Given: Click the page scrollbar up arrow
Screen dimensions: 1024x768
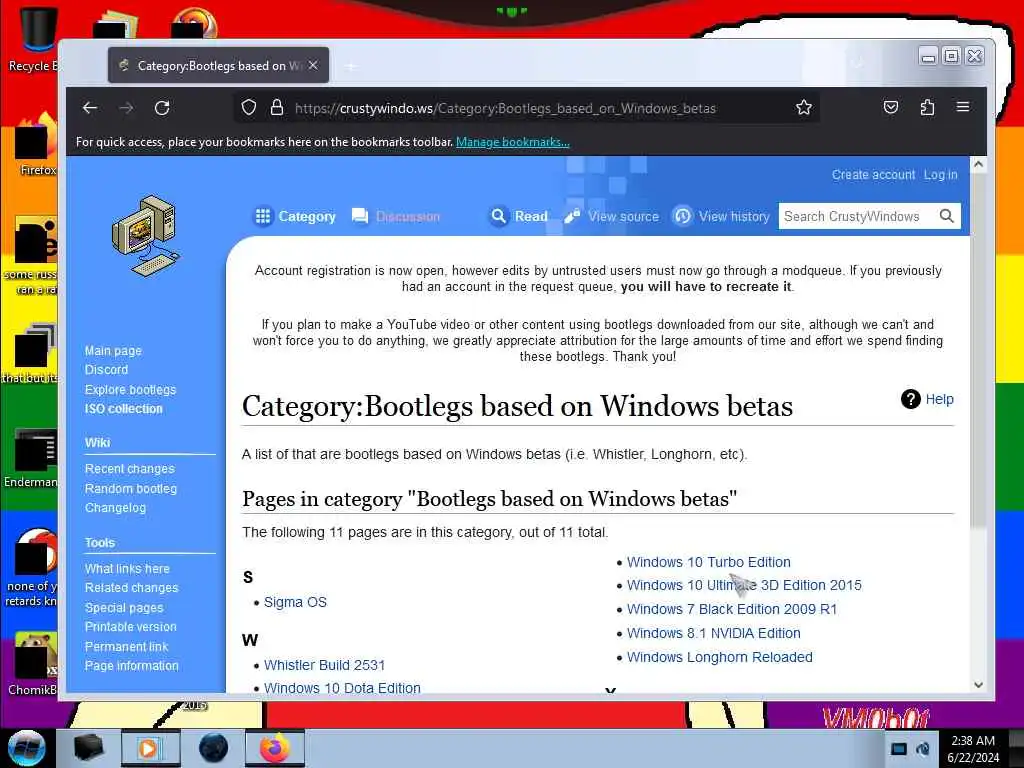Looking at the screenshot, I should pyautogui.click(x=978, y=165).
